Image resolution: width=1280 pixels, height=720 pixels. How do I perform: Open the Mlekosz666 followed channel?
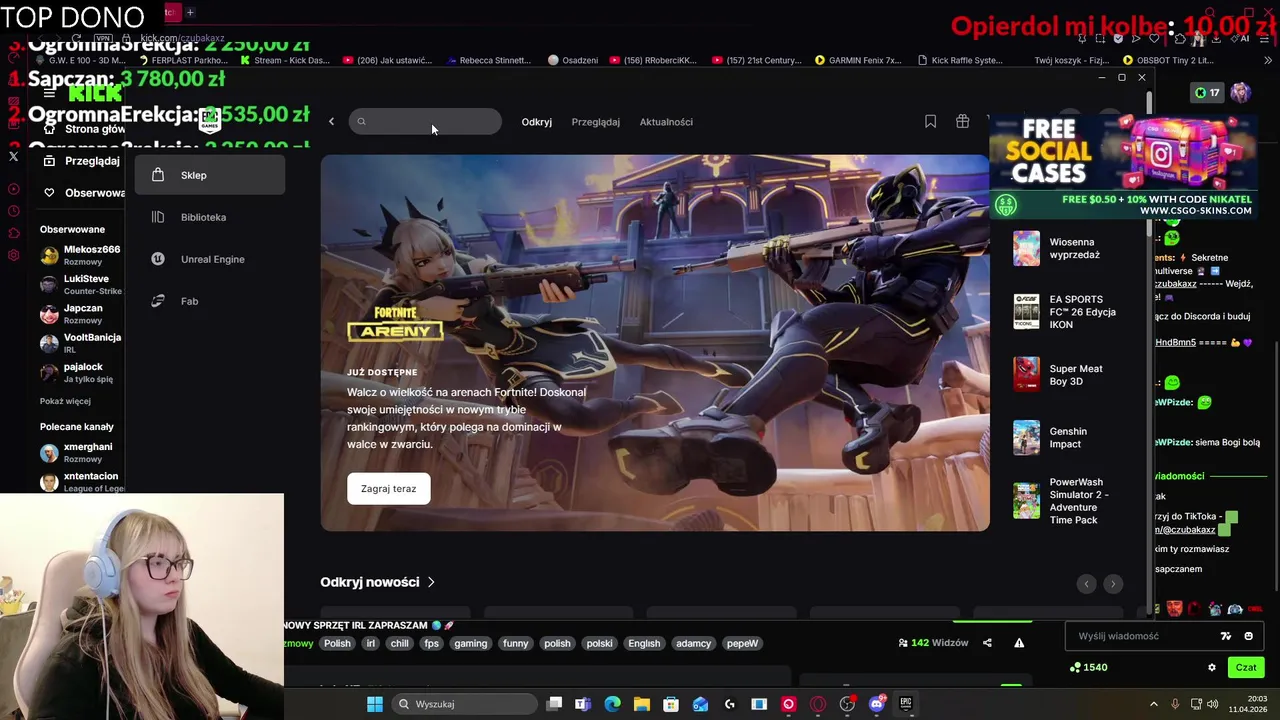80,255
